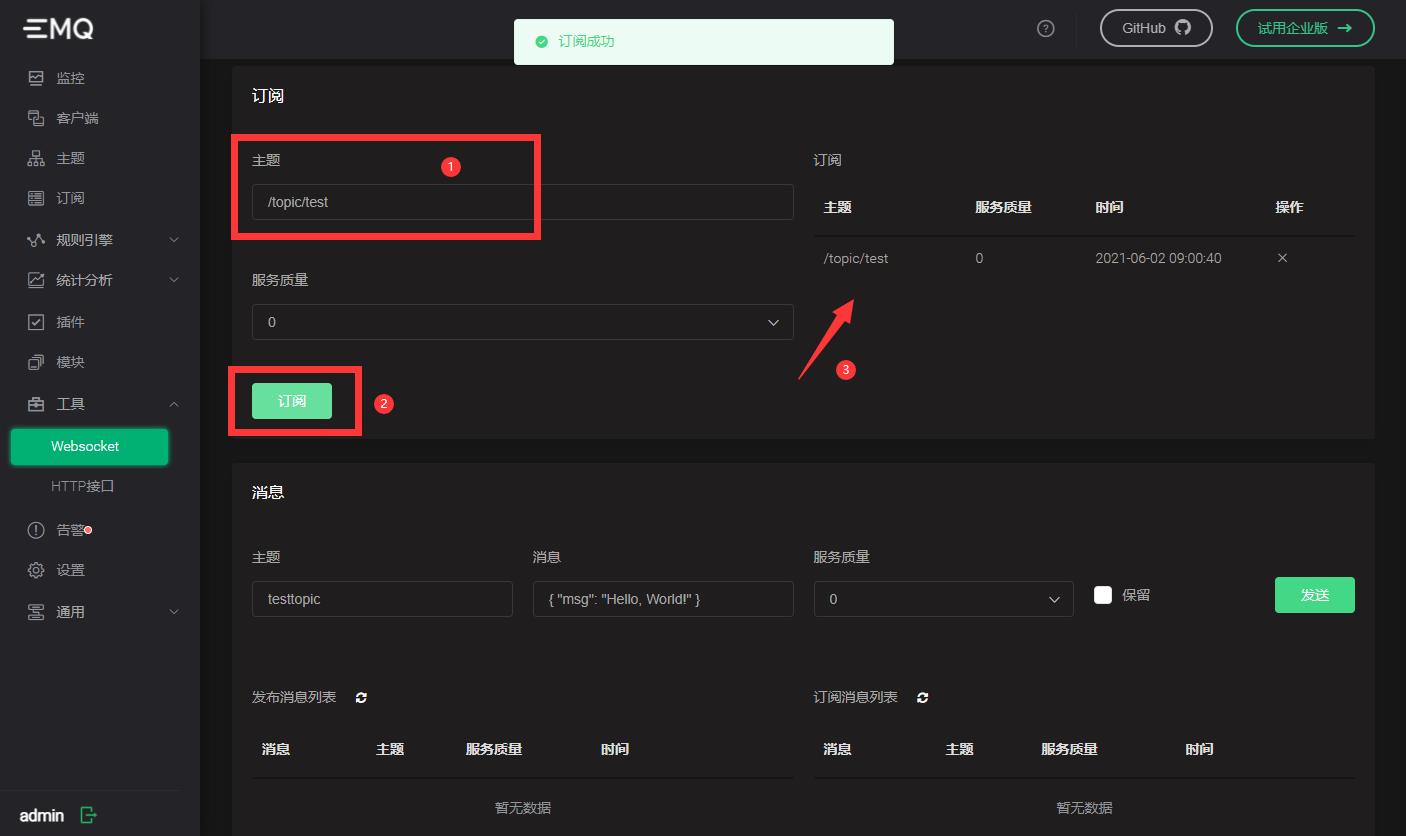Select the 主题 topics sidebar icon
Screen dimensions: 1406x836
36,158
